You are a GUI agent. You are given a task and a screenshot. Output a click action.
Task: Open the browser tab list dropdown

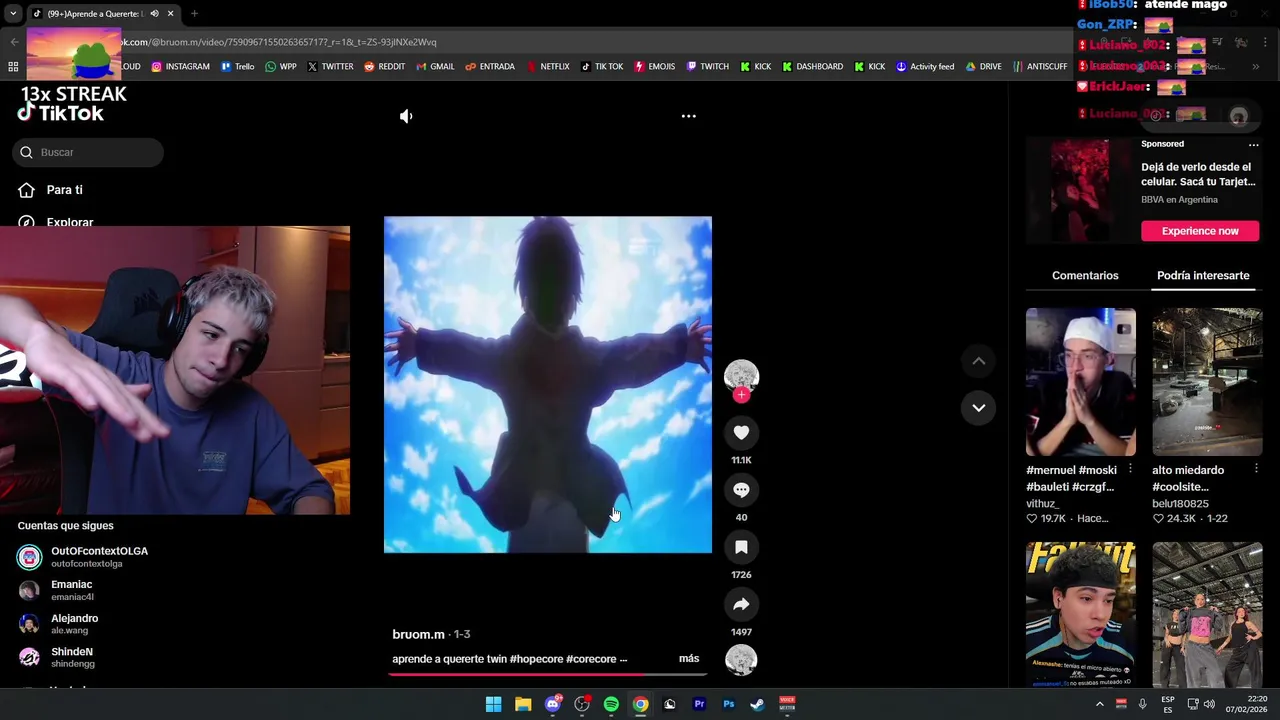[x=13, y=14]
